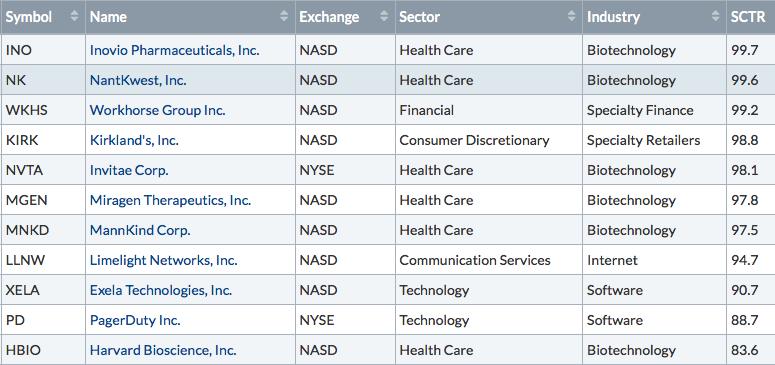Click Sector column sort arrows
The image size is (775, 365).
tap(571, 16)
